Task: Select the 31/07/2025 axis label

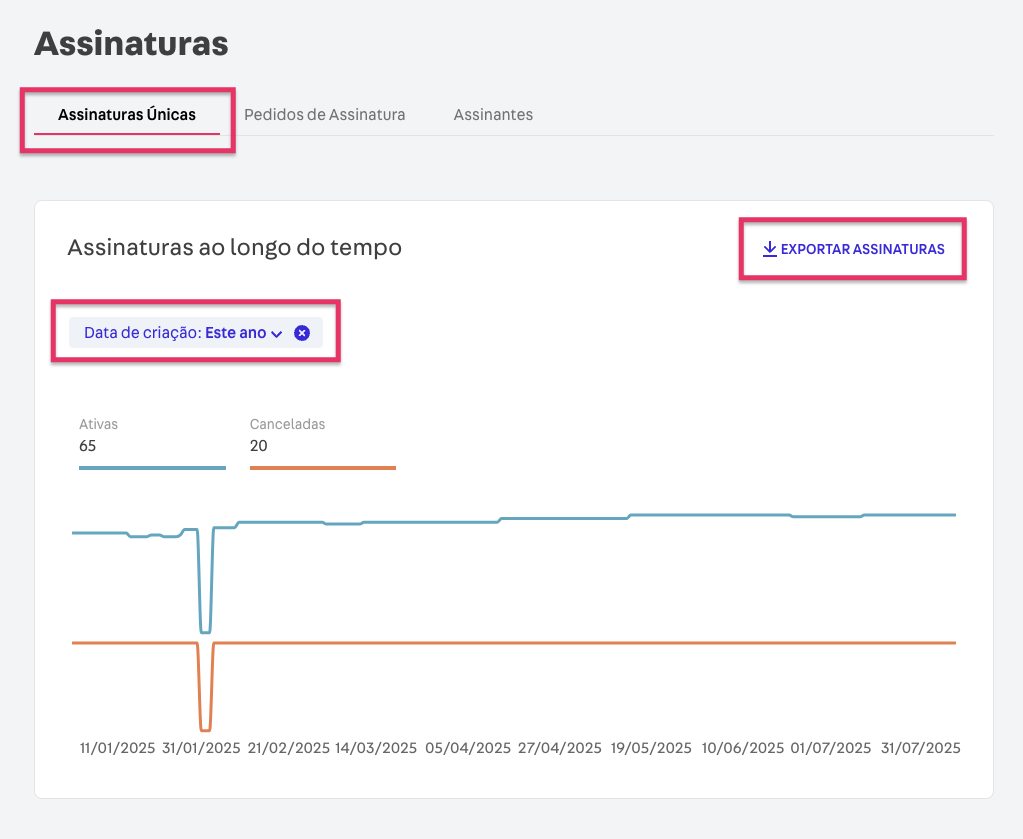Action: point(920,748)
